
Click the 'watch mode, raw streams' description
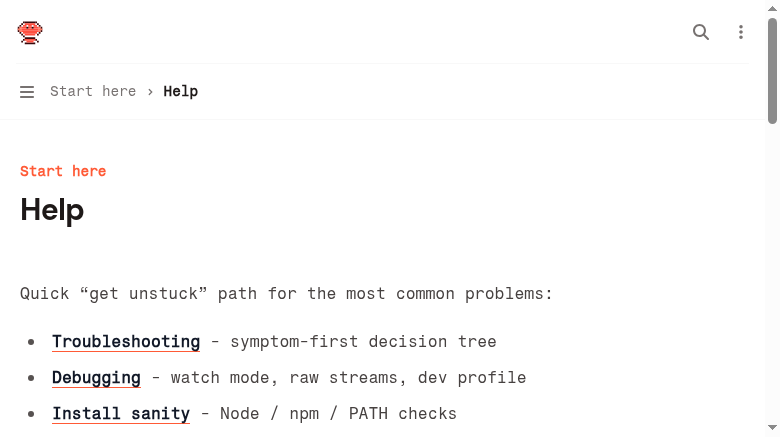click(x=348, y=378)
